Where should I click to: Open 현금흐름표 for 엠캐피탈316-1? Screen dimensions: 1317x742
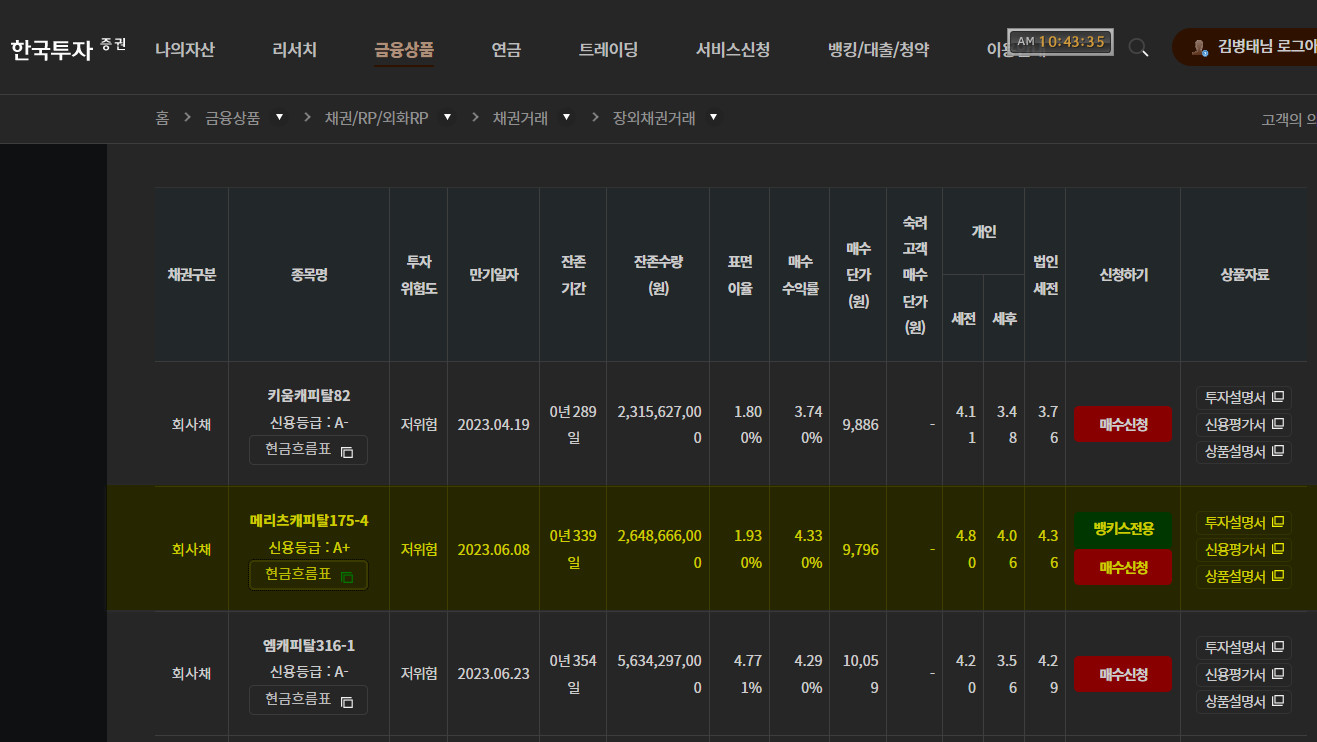click(x=308, y=700)
